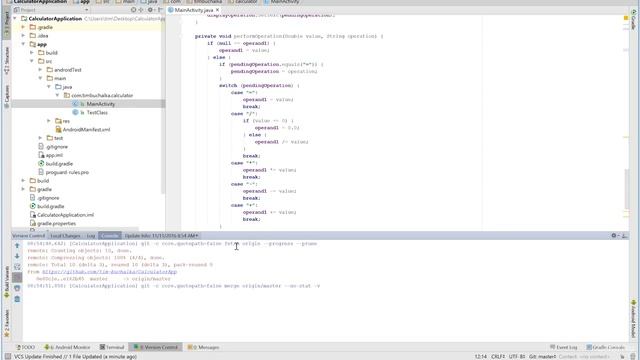Viewport: 640px width, 360px height.
Task: Click the lock icon in the status bar
Action: [x=622, y=356]
